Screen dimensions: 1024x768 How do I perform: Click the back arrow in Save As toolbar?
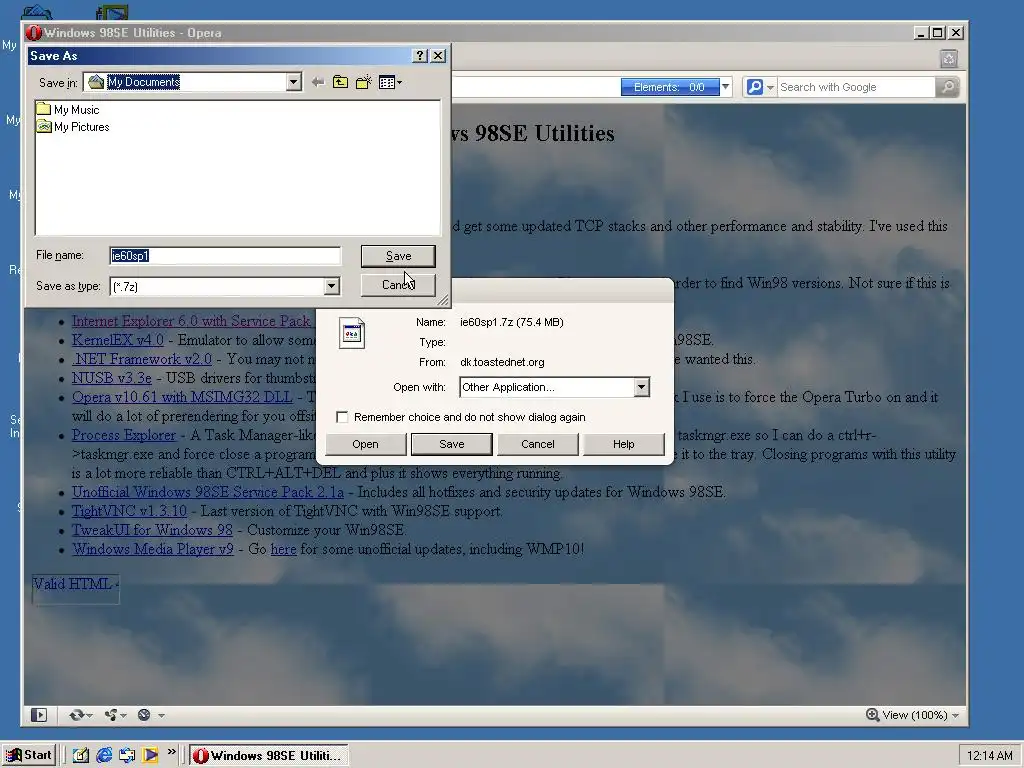click(x=318, y=82)
